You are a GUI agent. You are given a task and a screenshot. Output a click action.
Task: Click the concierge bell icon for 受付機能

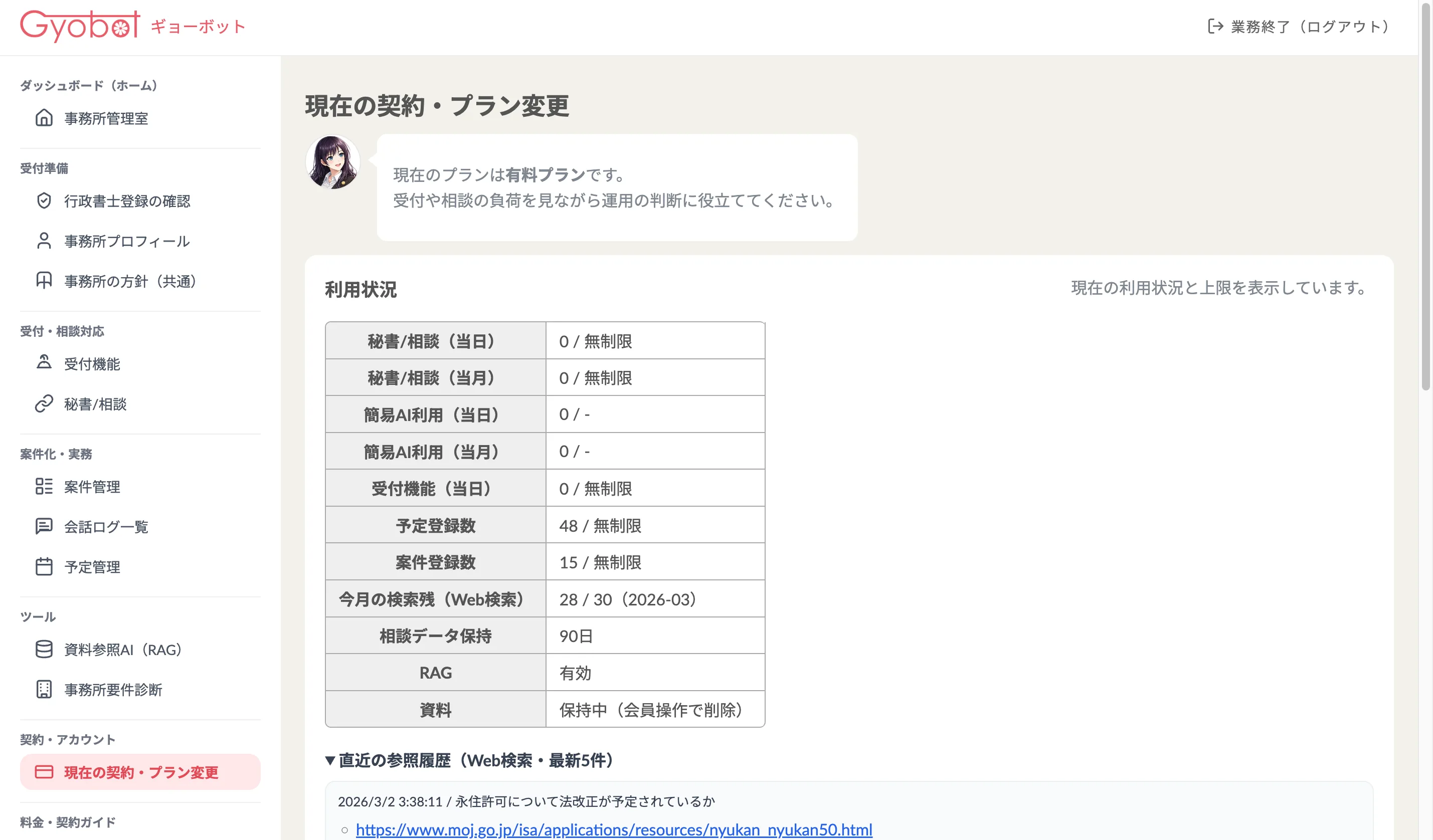tap(44, 362)
